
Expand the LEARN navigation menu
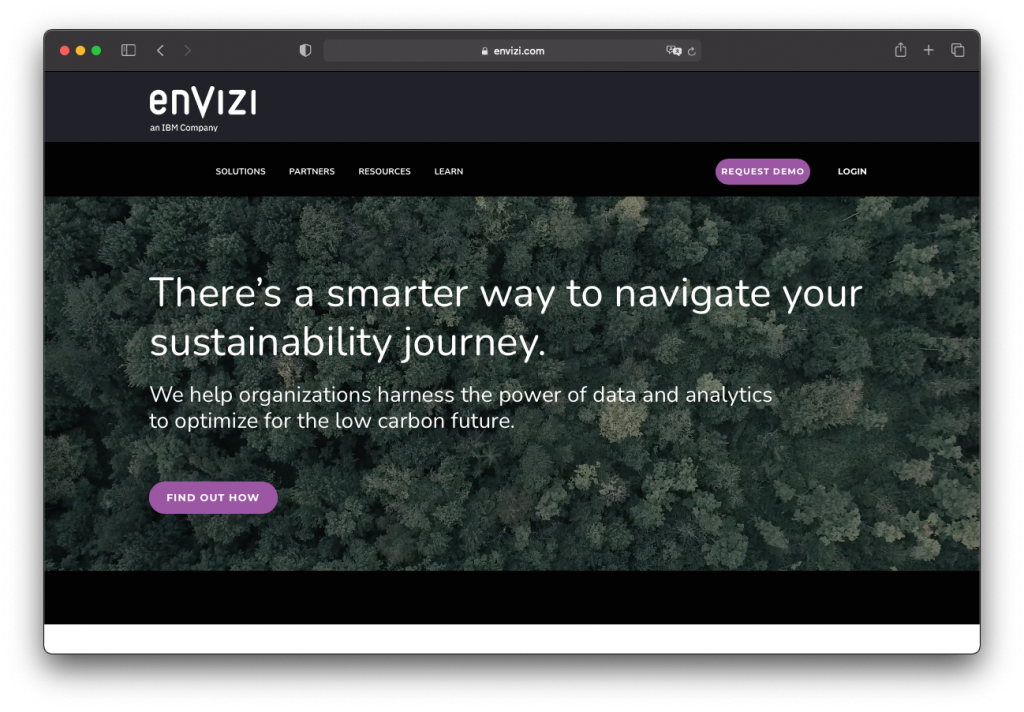tap(448, 171)
